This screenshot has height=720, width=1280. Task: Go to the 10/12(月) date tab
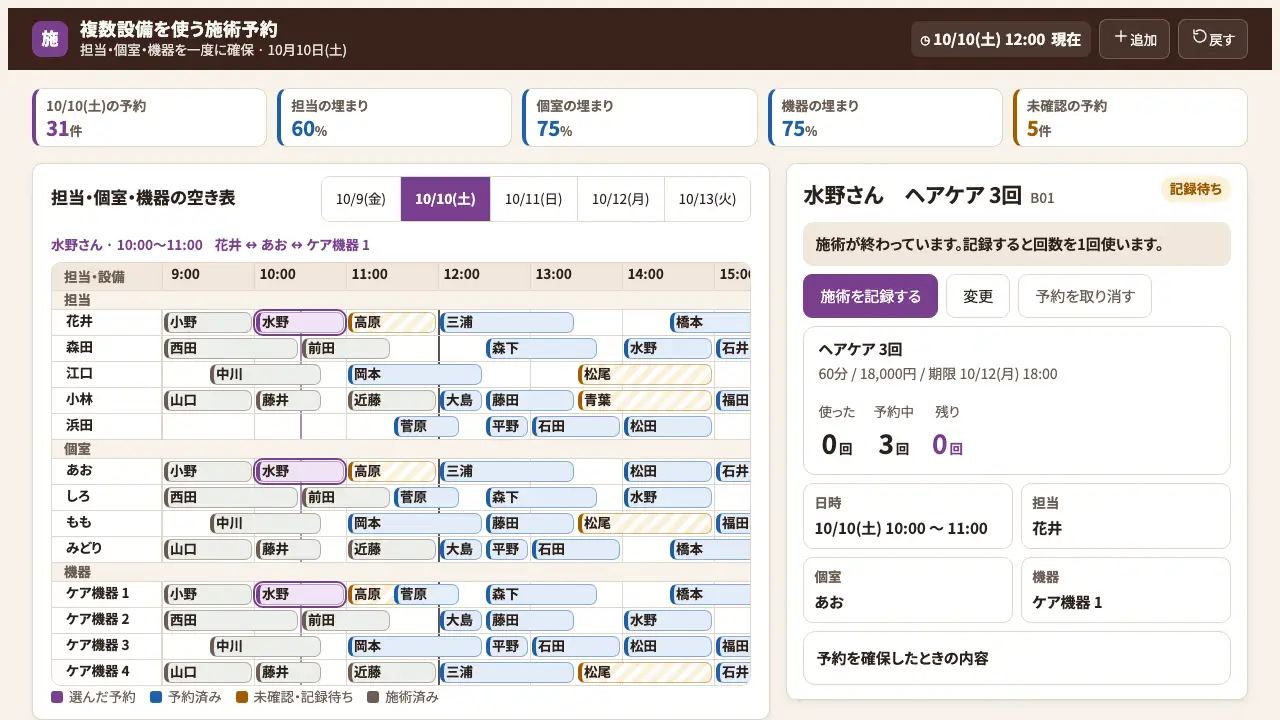click(x=621, y=199)
